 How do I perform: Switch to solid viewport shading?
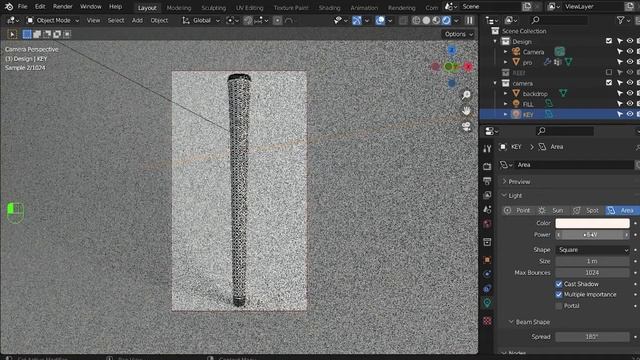[426, 20]
